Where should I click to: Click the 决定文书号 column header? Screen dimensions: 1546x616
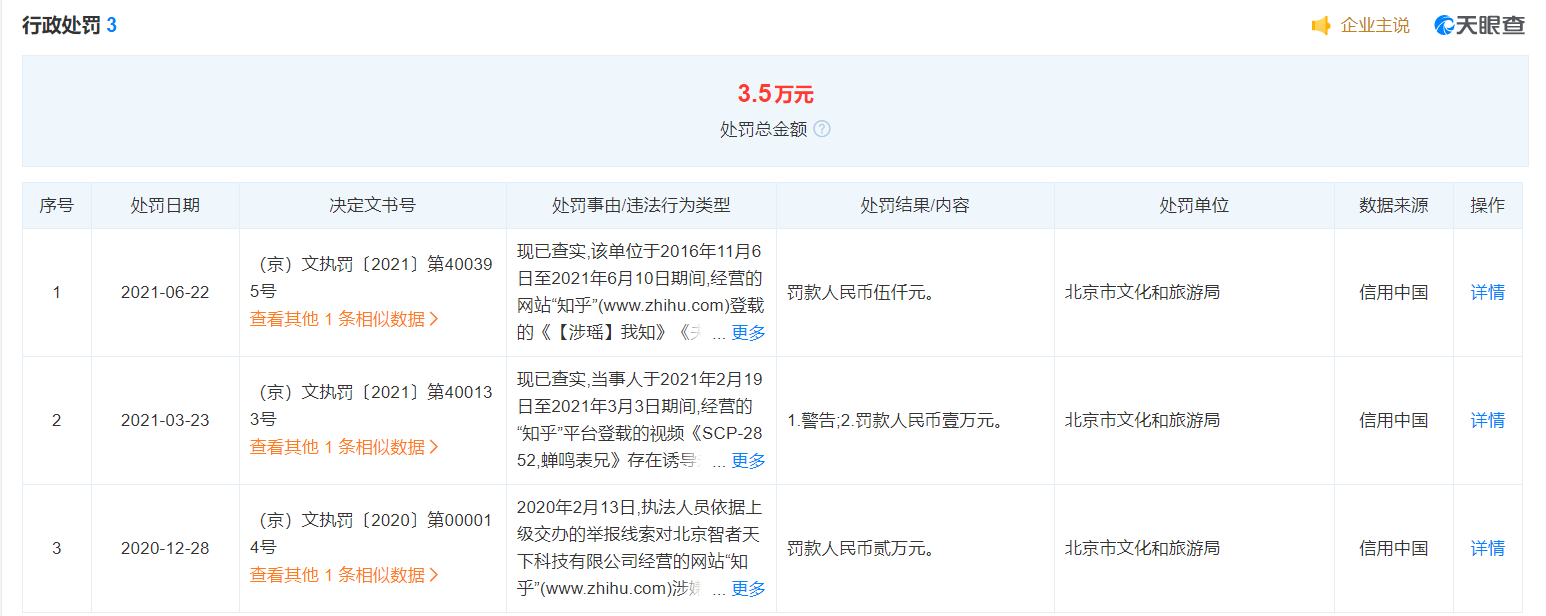pos(372,205)
